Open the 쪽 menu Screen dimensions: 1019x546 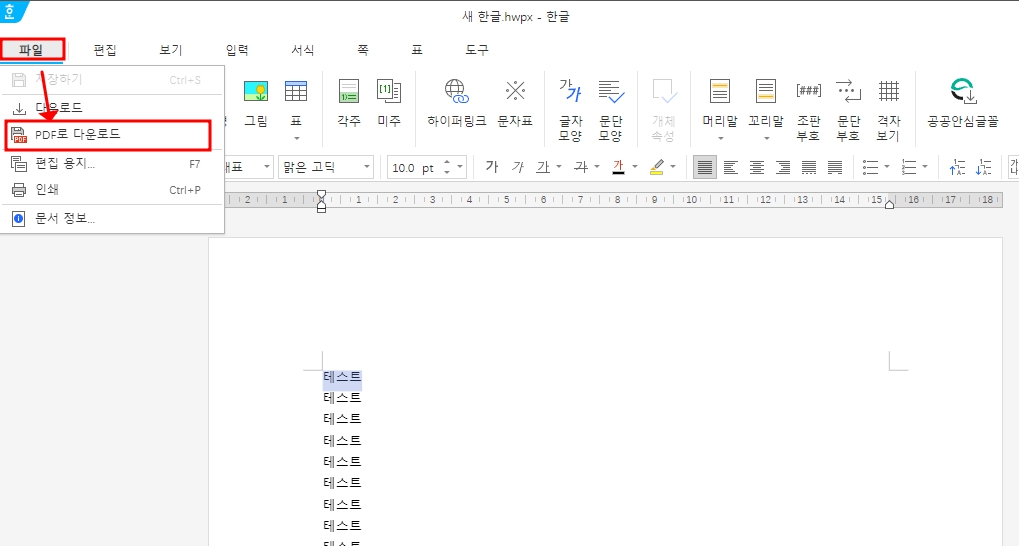(363, 49)
